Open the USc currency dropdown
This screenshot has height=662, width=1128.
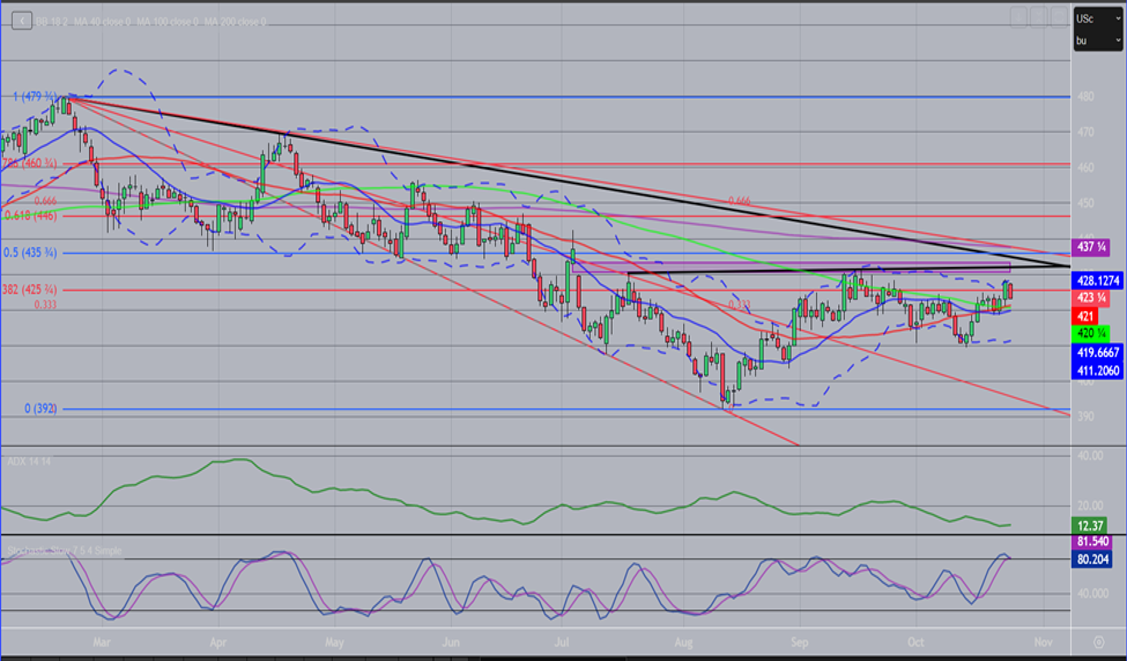1097,19
